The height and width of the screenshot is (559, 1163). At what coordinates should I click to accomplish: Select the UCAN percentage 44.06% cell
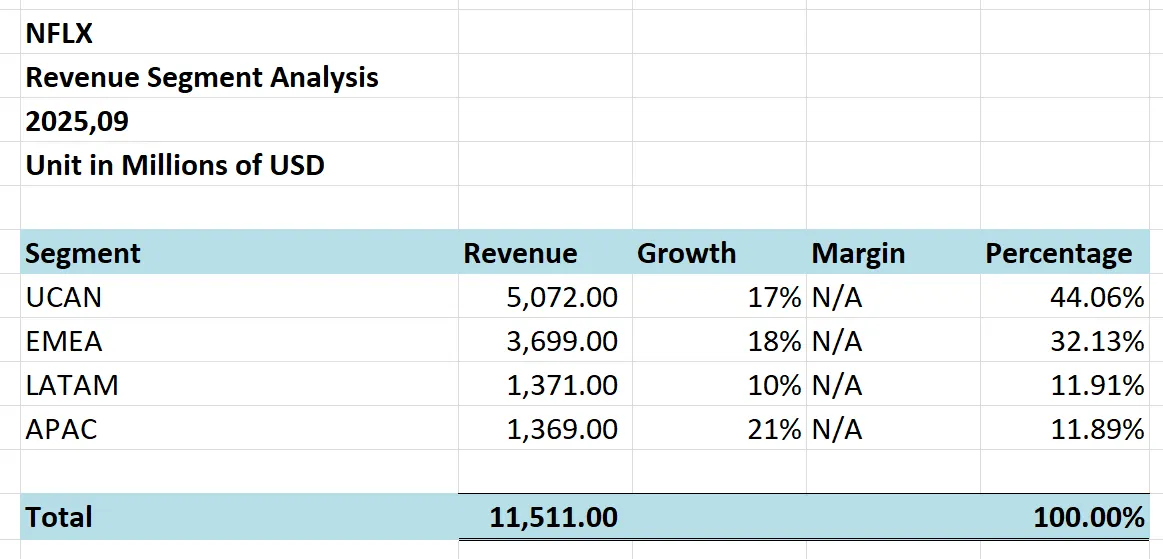1097,297
